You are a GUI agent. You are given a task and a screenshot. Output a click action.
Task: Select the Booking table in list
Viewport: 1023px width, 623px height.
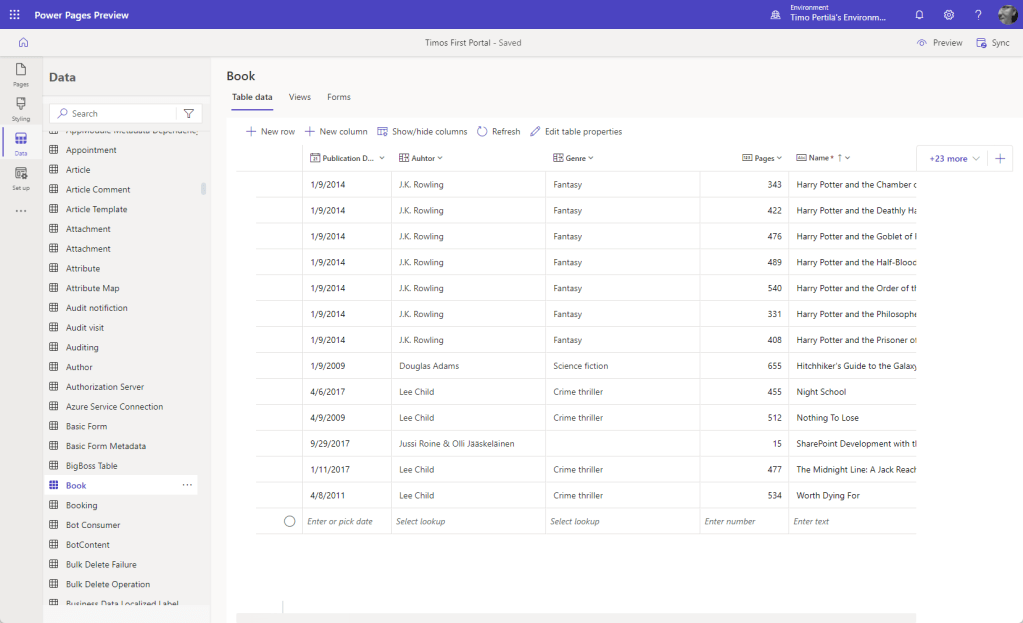[x=82, y=505]
